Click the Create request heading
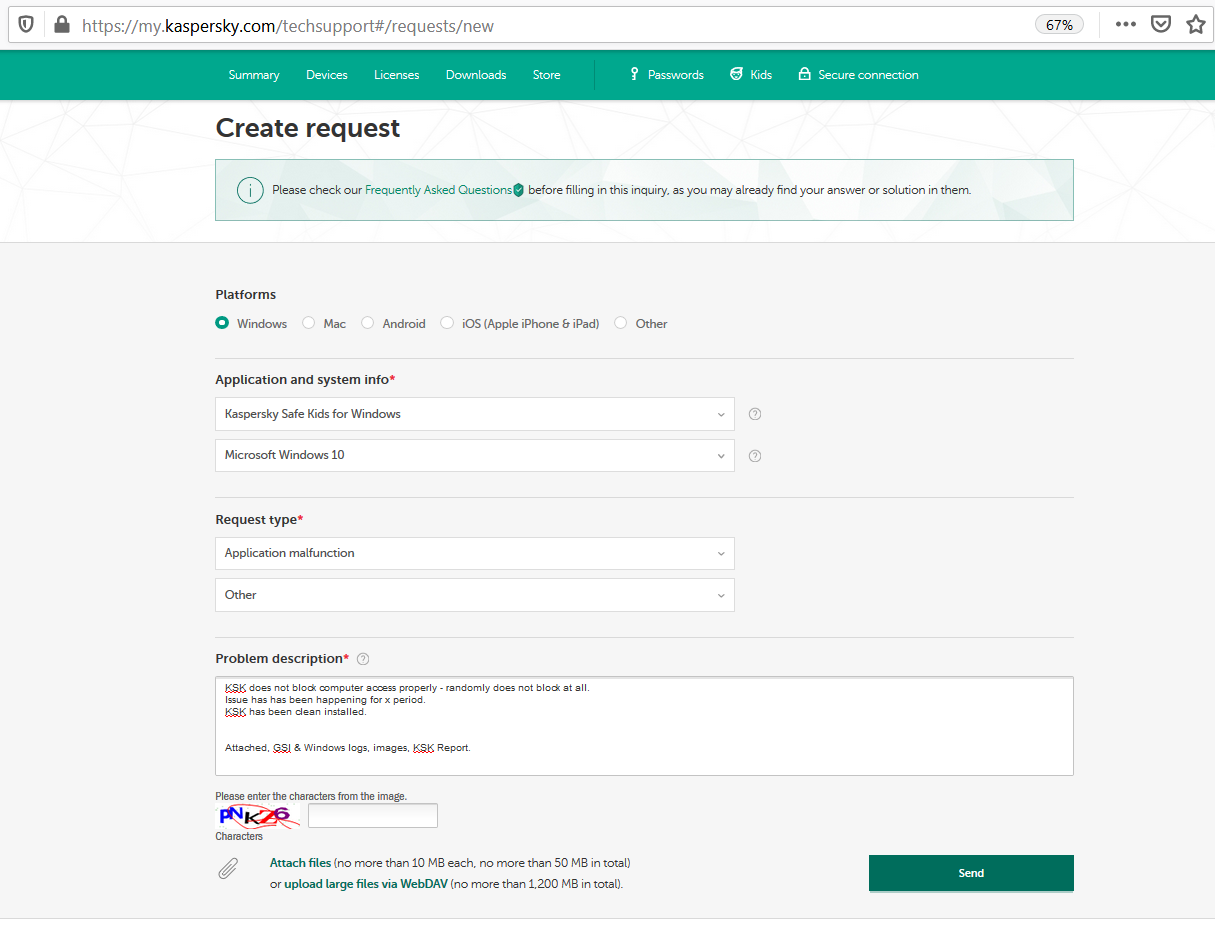The width and height of the screenshot is (1215, 927). (x=308, y=128)
